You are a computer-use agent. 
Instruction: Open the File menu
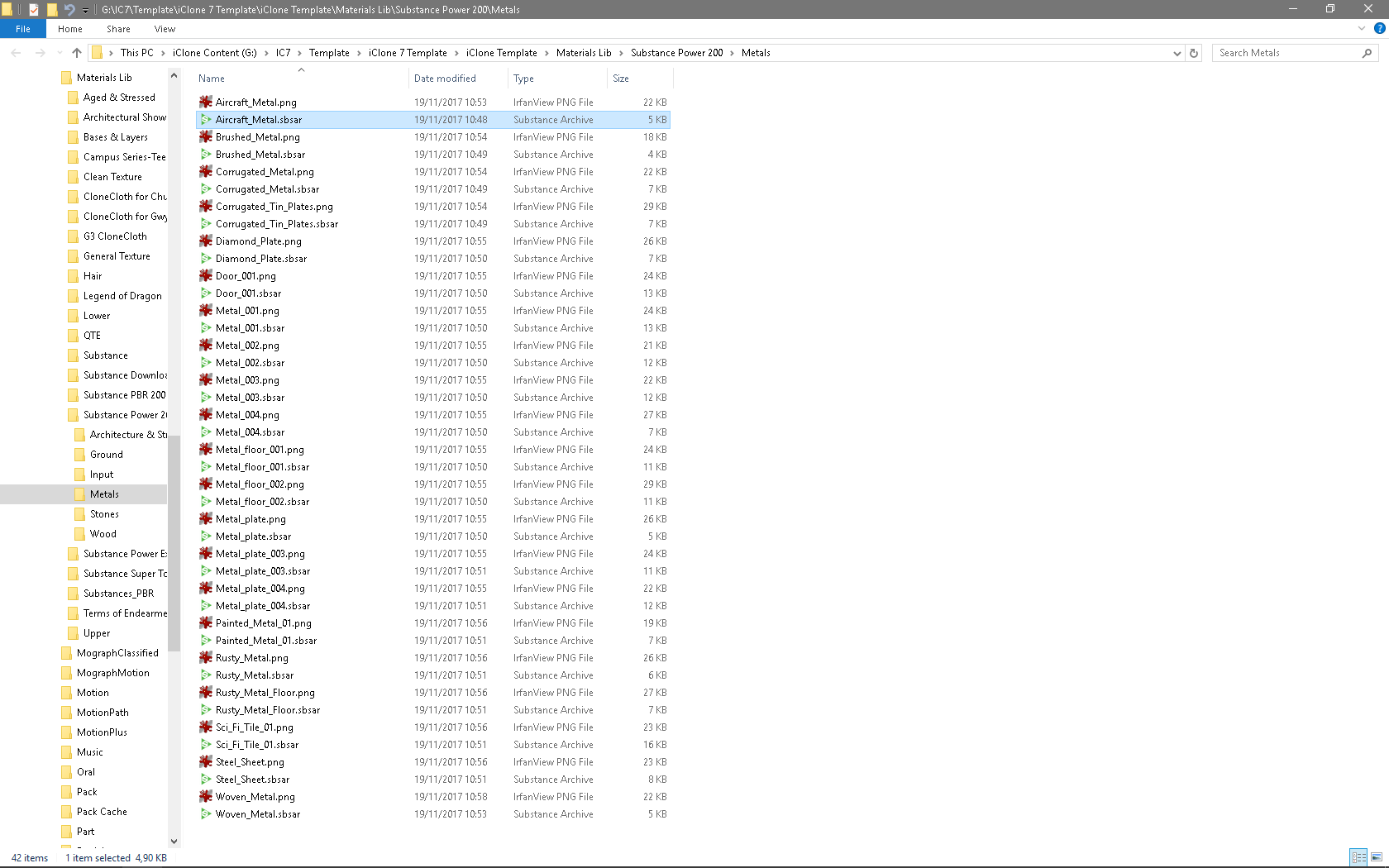coord(23,29)
